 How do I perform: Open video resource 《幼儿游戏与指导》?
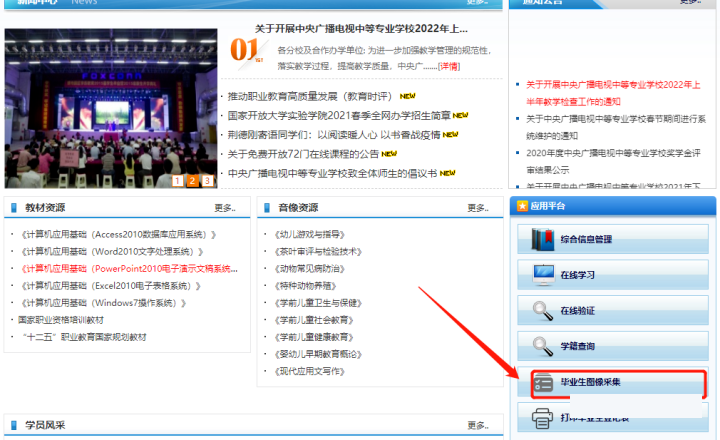pos(309,235)
